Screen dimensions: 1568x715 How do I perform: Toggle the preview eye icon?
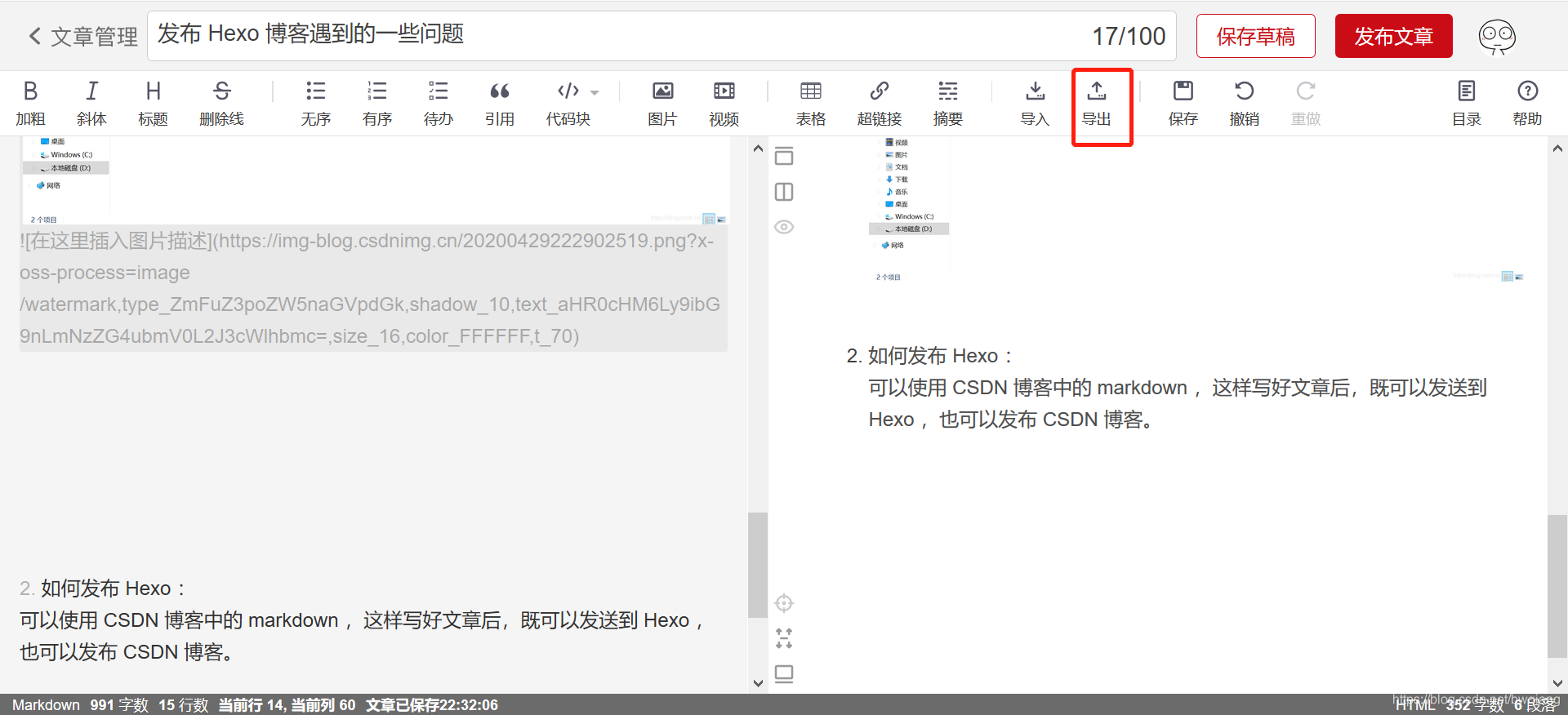pyautogui.click(x=784, y=227)
